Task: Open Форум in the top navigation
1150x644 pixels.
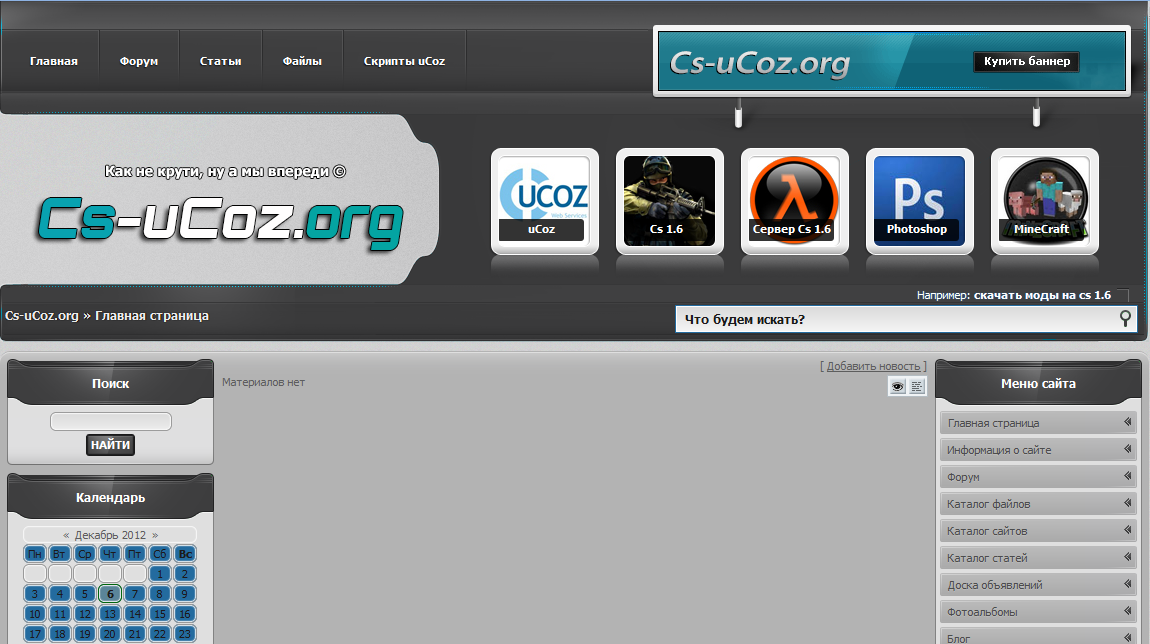Action: tap(139, 61)
